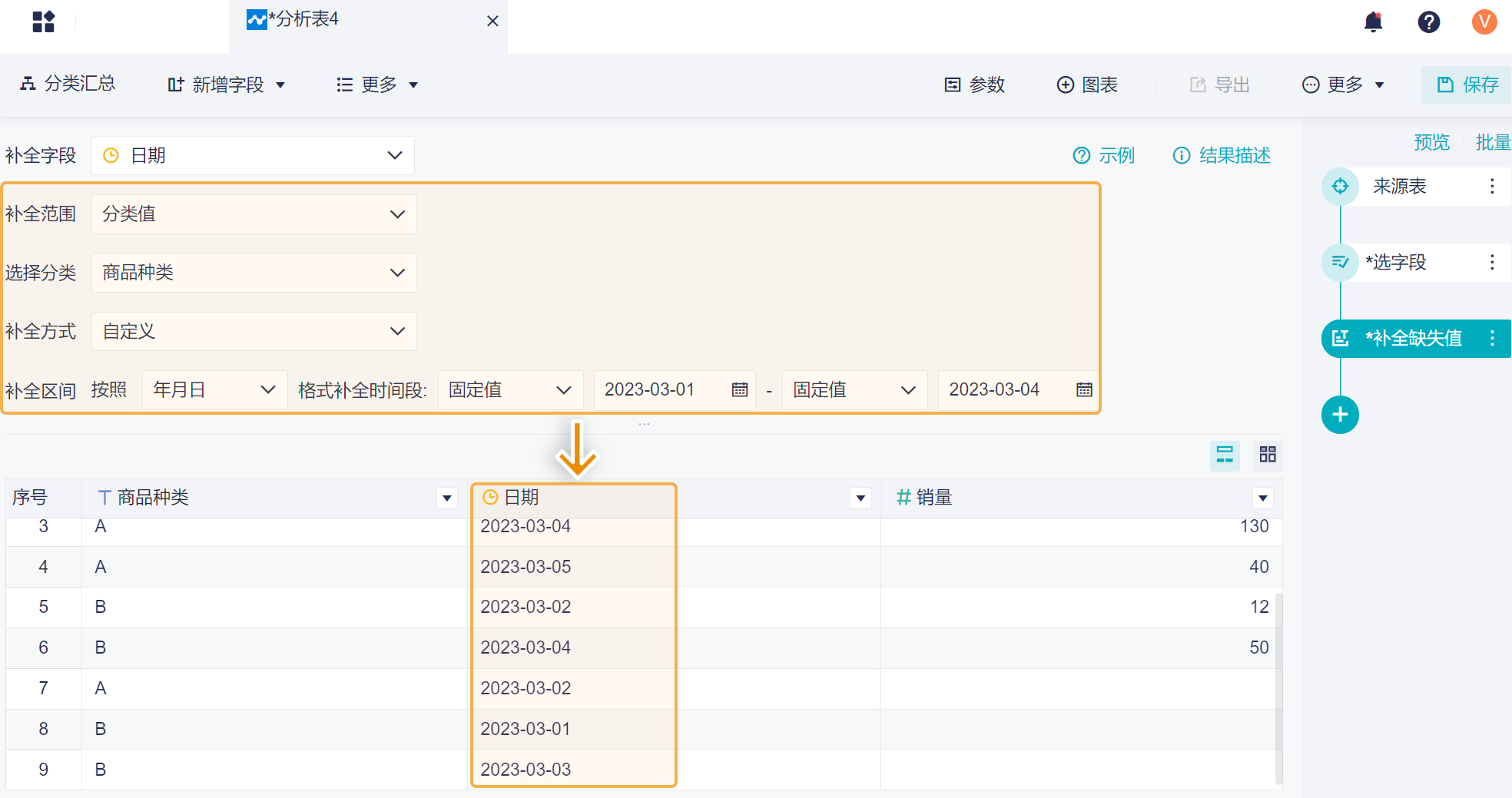
Task: Open the calendar icon for 2023-03-01
Action: coord(739,389)
